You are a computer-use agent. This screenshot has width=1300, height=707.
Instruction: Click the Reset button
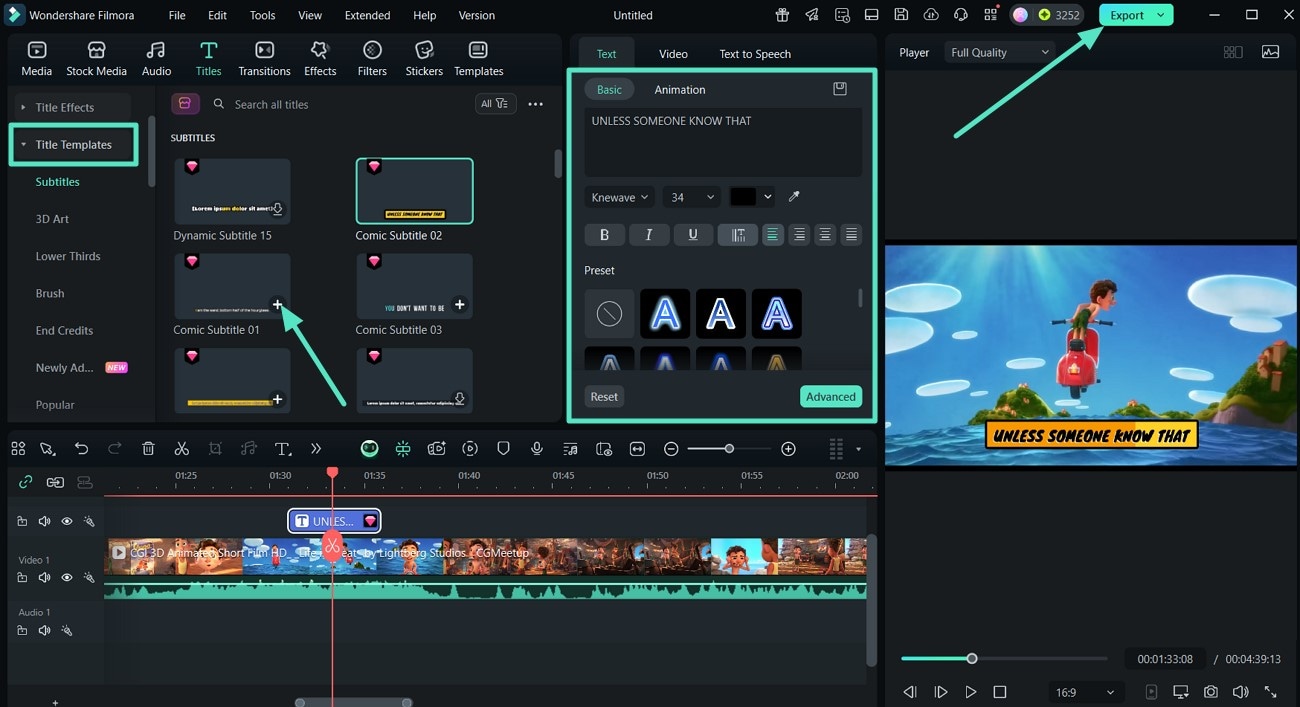[x=604, y=397]
